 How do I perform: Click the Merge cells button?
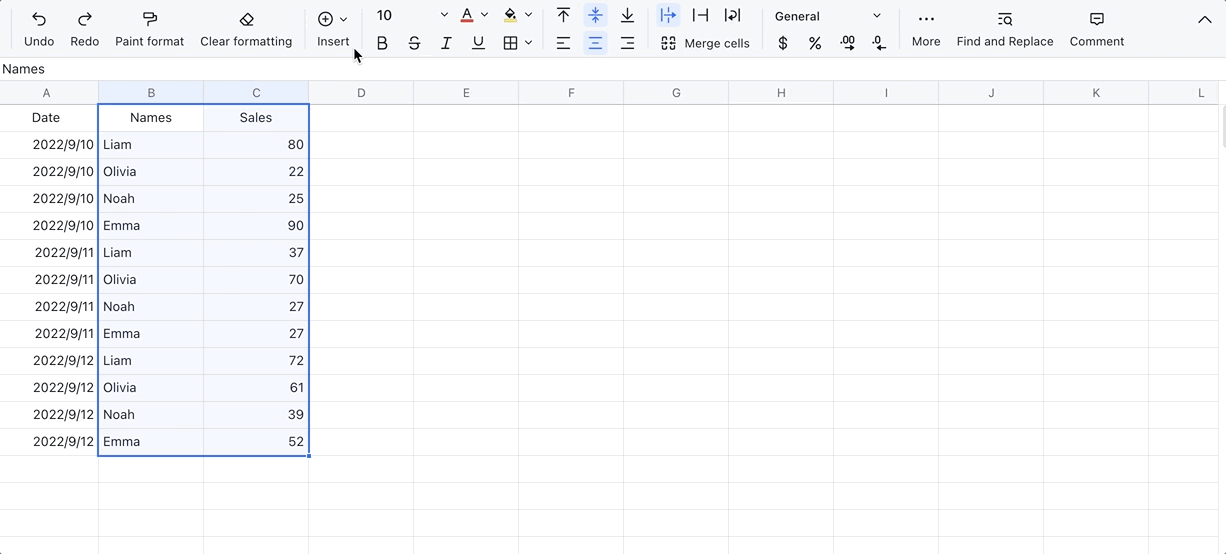705,43
